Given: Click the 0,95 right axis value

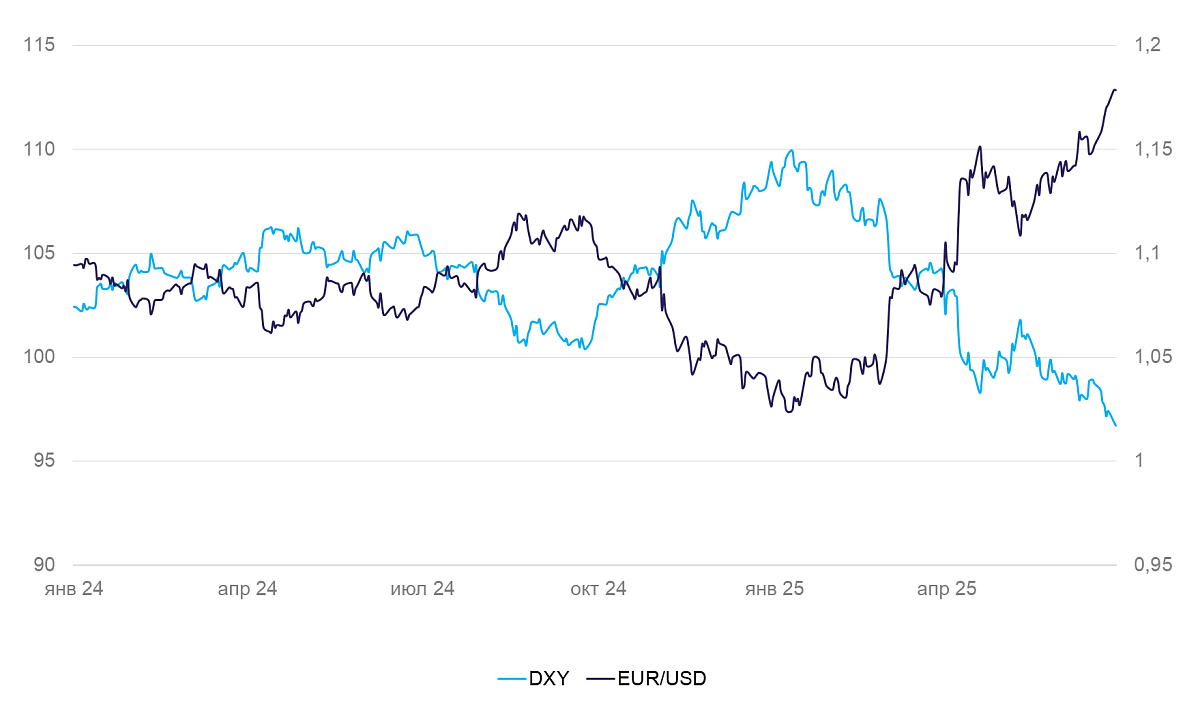Looking at the screenshot, I should pyautogui.click(x=1151, y=565).
